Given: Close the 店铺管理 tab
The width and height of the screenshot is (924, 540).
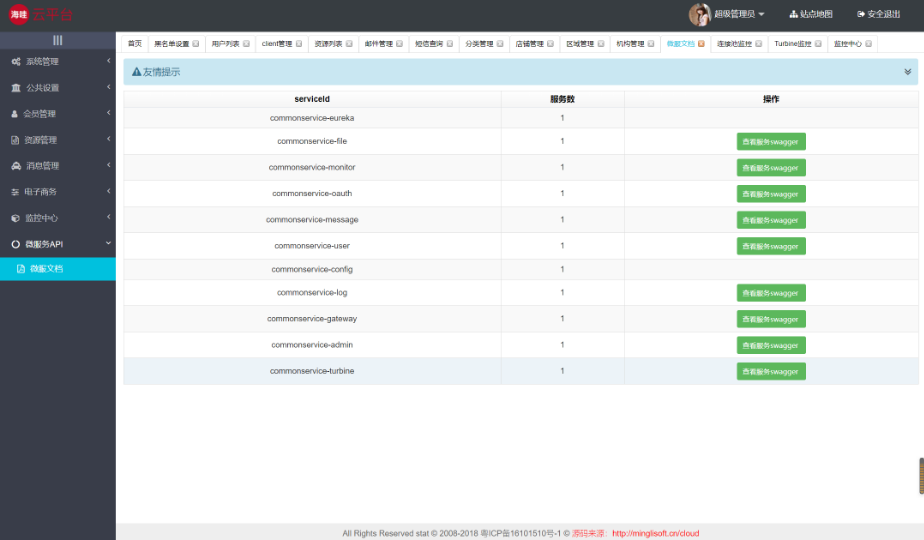Looking at the screenshot, I should pyautogui.click(x=550, y=44).
